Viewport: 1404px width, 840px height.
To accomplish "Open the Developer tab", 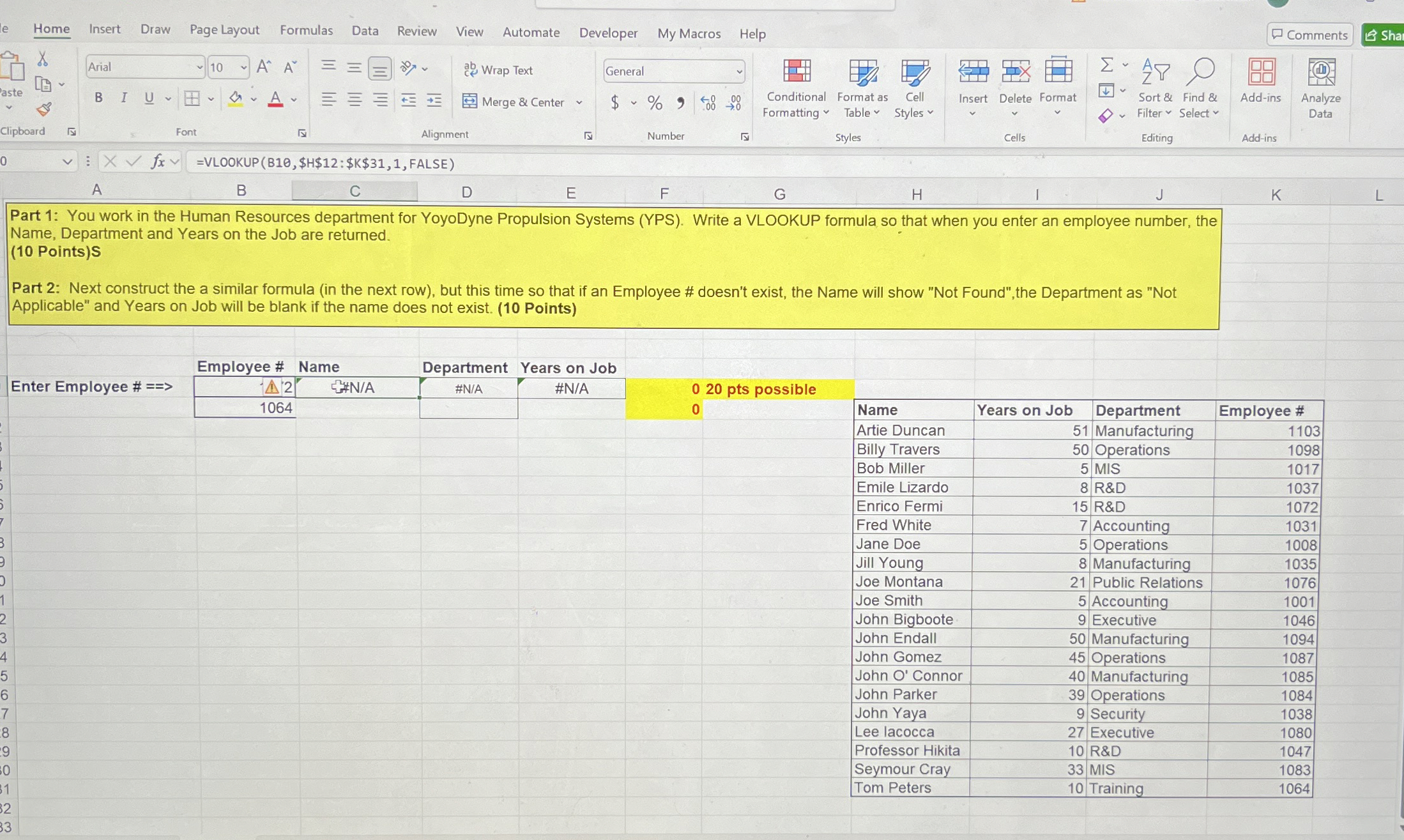I will point(608,33).
